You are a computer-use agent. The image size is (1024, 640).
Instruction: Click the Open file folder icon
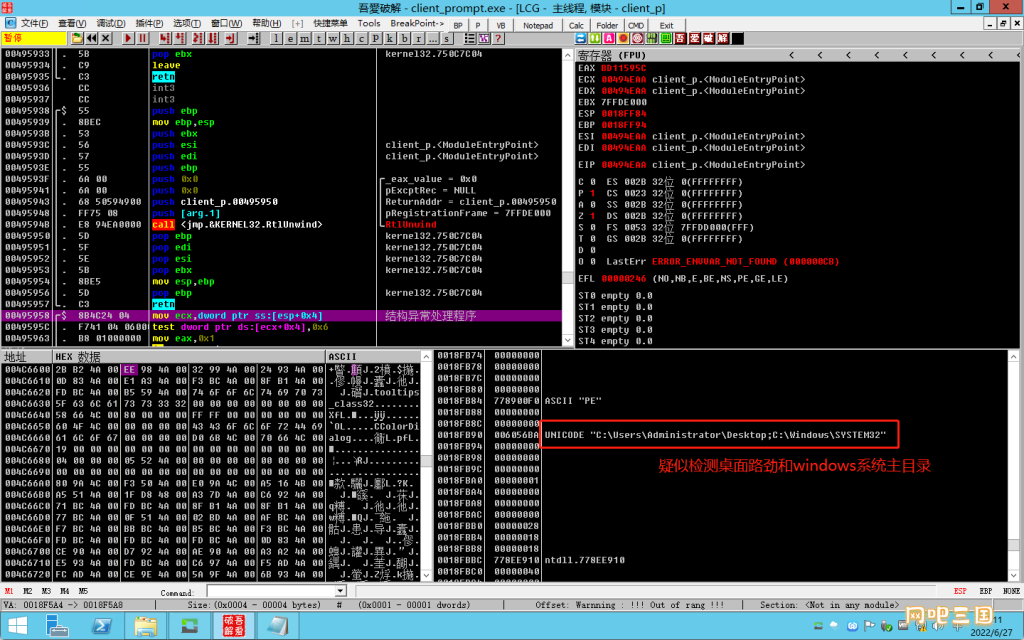(x=76, y=39)
